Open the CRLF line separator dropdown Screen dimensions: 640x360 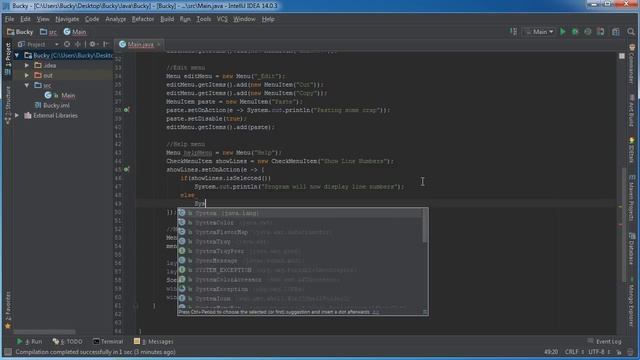tap(574, 352)
